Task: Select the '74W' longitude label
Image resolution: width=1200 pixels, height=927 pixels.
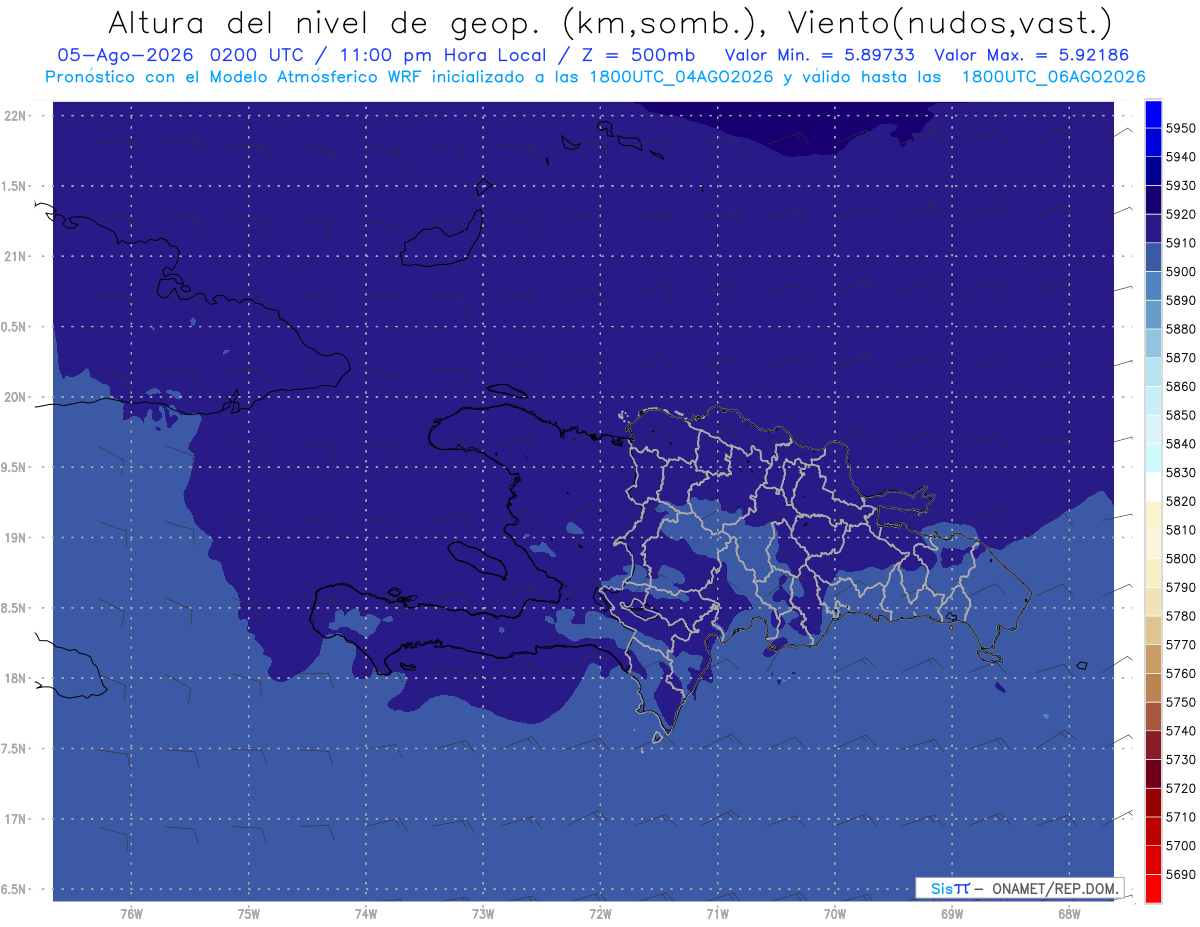Action: tap(365, 914)
